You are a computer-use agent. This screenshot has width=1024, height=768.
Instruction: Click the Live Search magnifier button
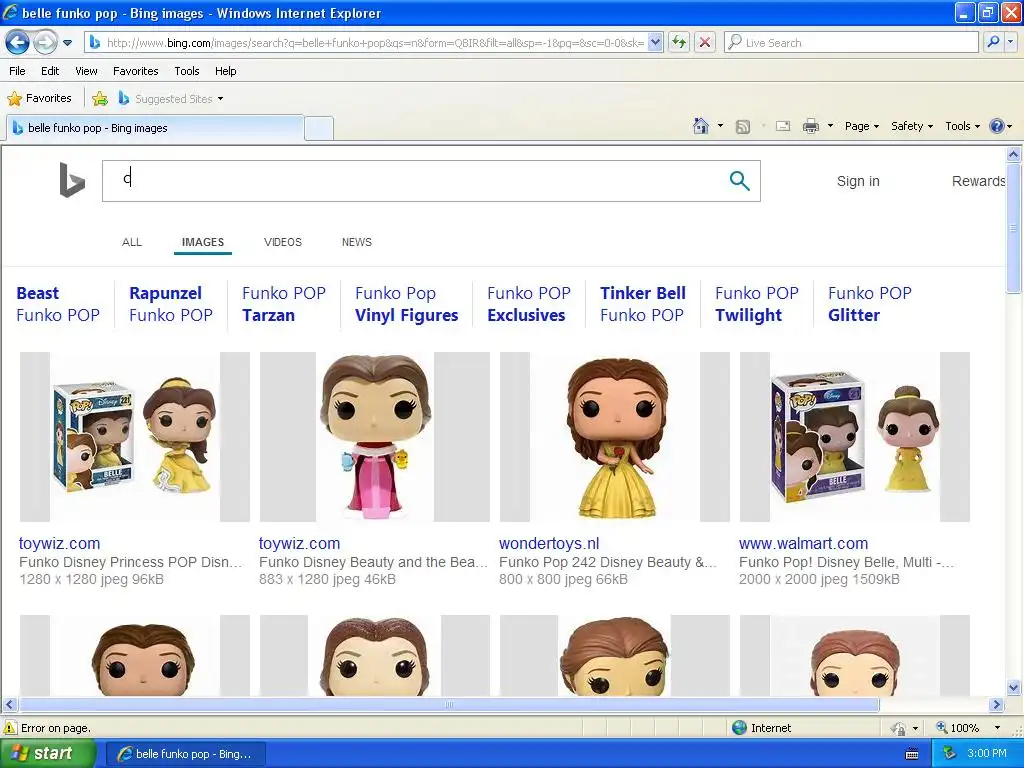click(993, 43)
